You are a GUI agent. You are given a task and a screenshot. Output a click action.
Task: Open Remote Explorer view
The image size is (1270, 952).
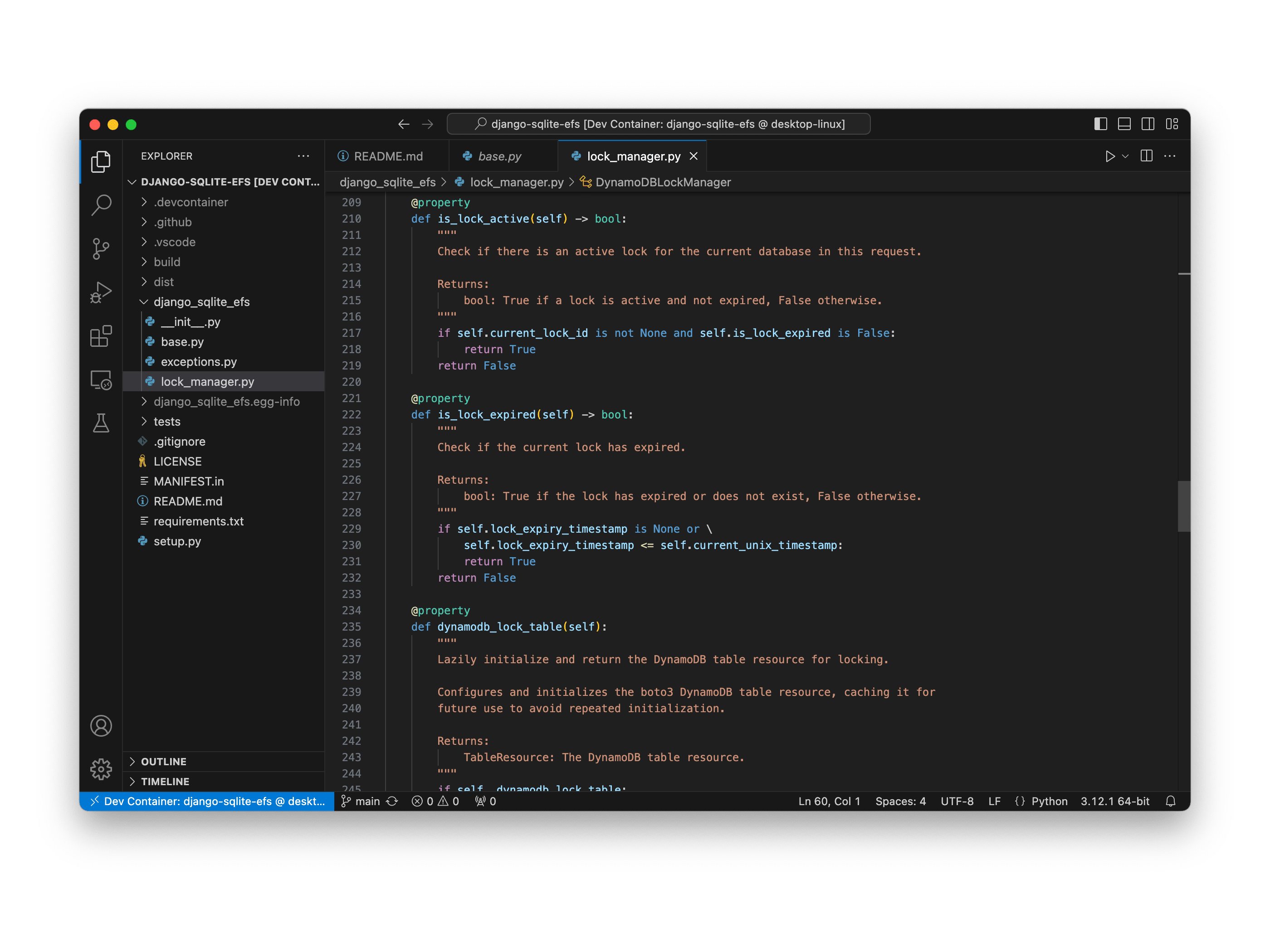101,380
